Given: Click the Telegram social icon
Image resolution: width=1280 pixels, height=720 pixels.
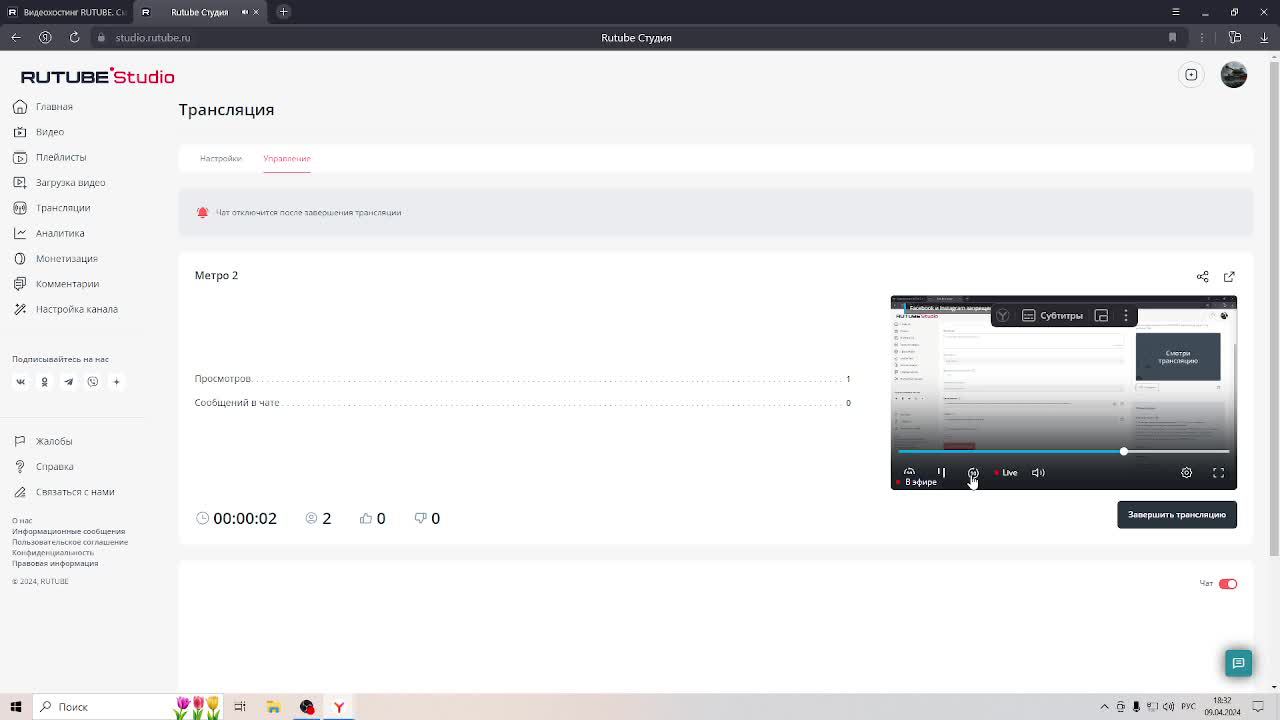Looking at the screenshot, I should [x=68, y=381].
